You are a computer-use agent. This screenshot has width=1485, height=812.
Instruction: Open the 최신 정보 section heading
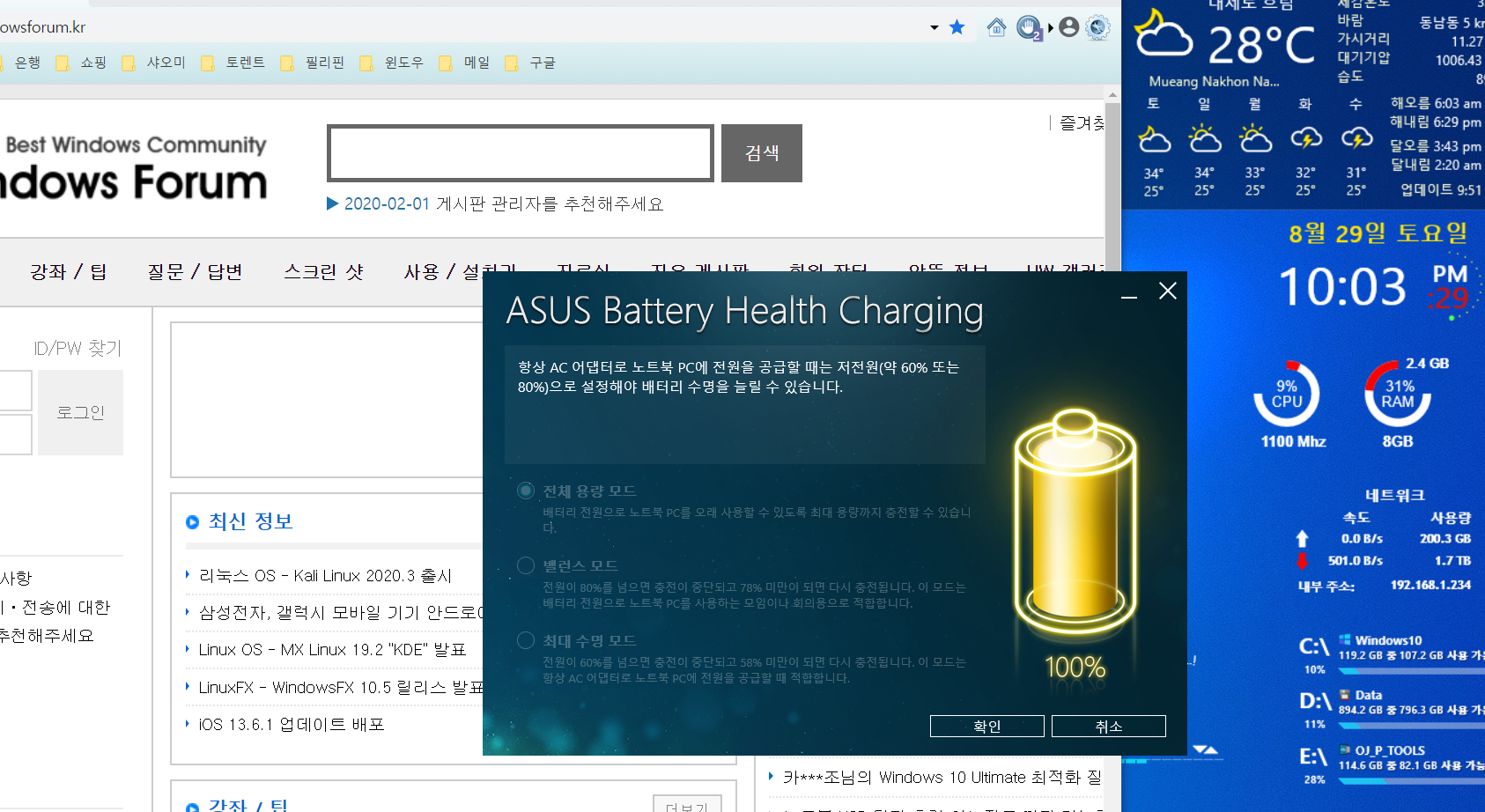point(250,521)
